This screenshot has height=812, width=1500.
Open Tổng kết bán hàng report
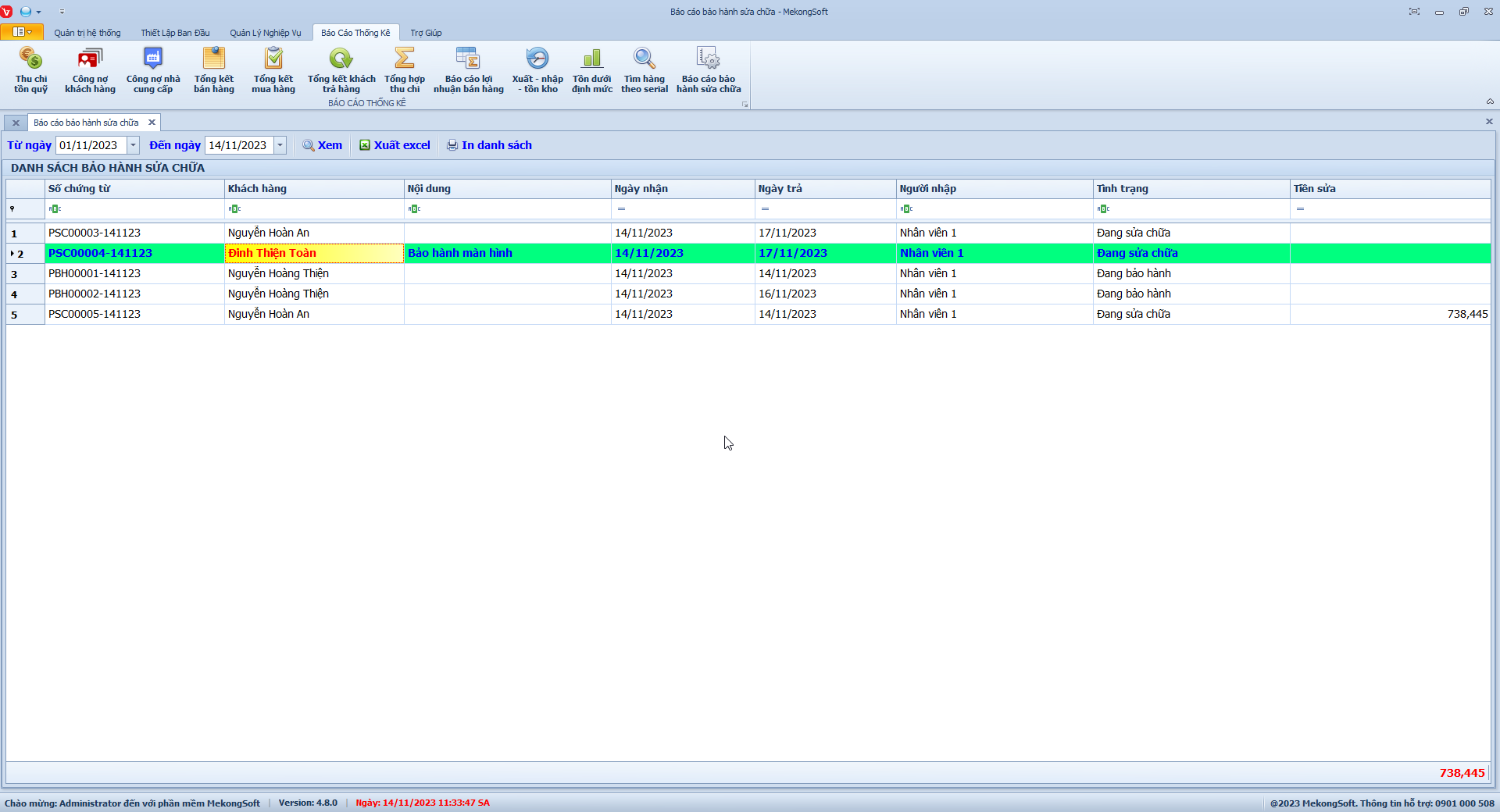[213, 69]
